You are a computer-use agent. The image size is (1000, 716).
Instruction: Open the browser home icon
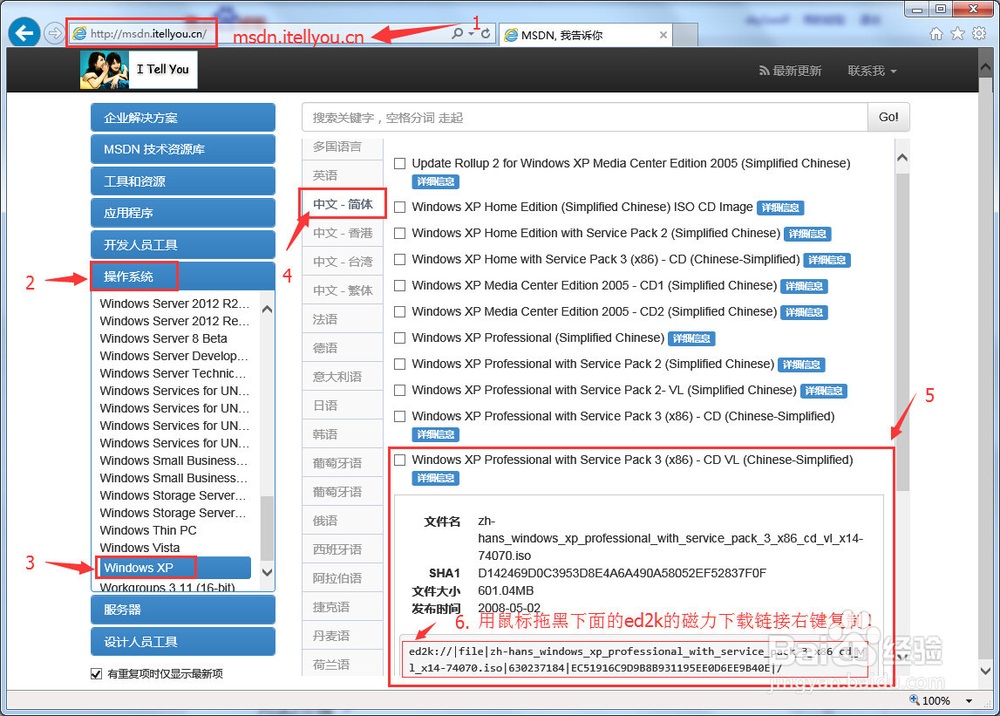pyautogui.click(x=936, y=34)
